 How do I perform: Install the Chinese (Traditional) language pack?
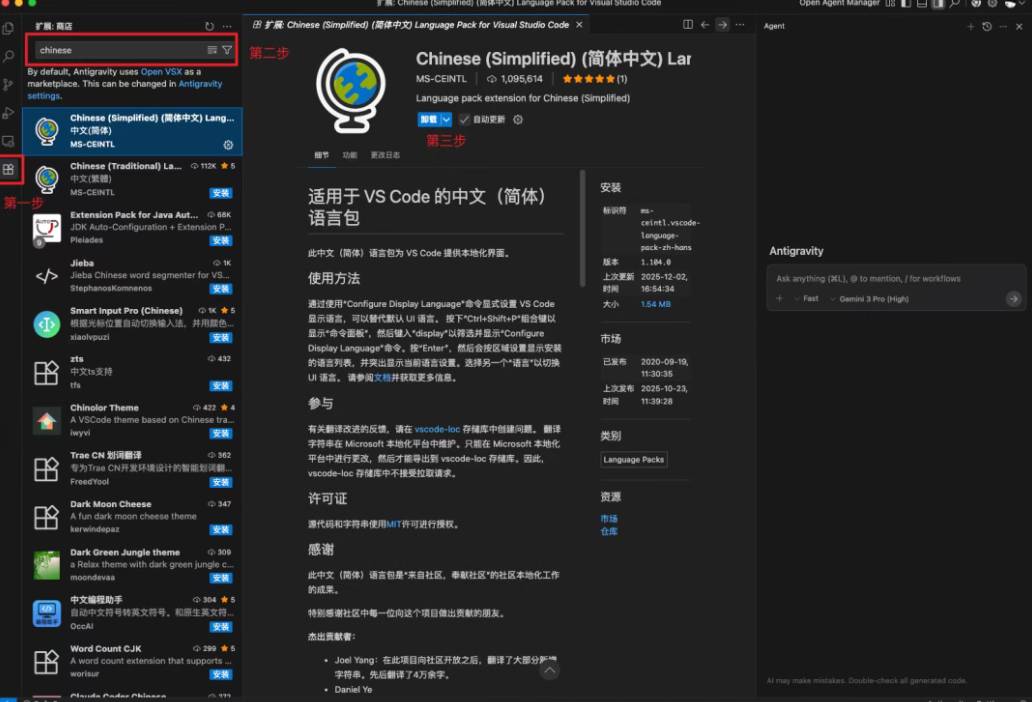[x=221, y=193]
